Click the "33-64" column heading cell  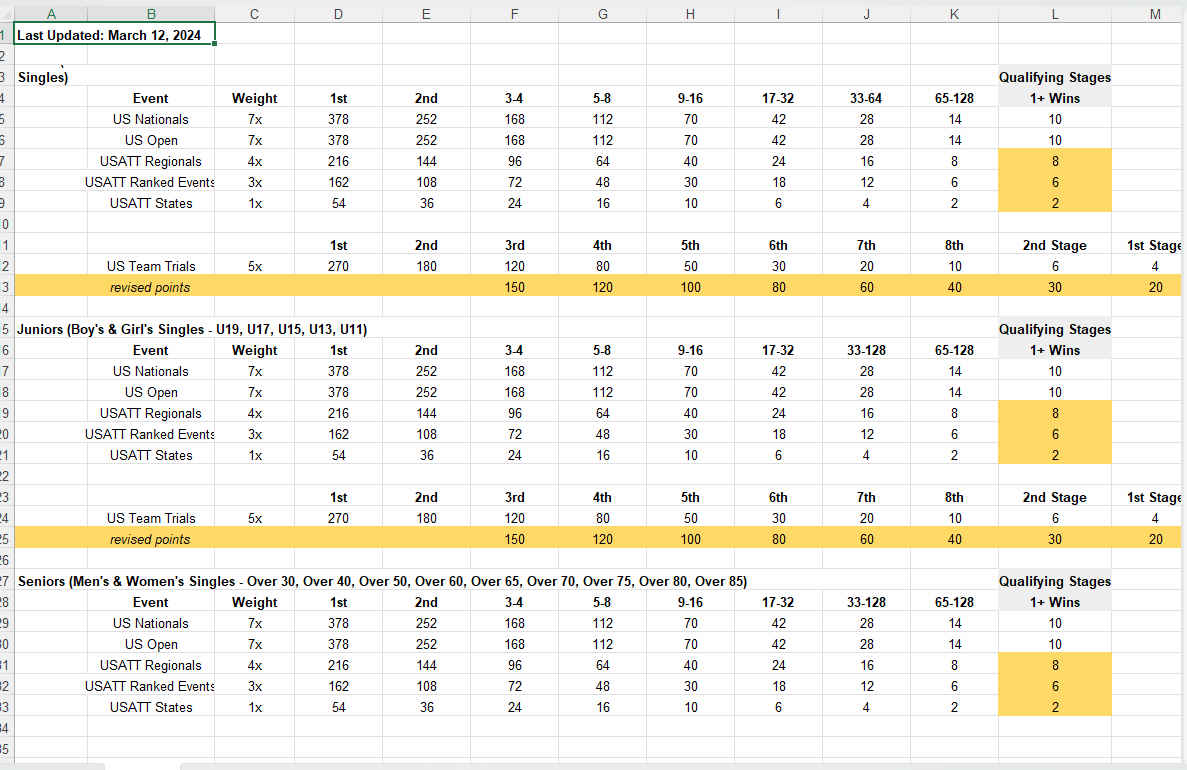point(866,98)
